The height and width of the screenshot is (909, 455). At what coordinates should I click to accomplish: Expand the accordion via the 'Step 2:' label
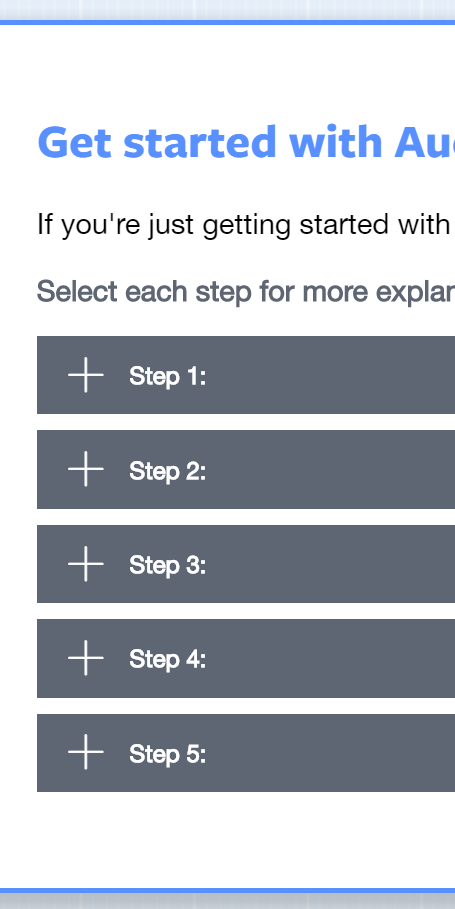tap(168, 471)
